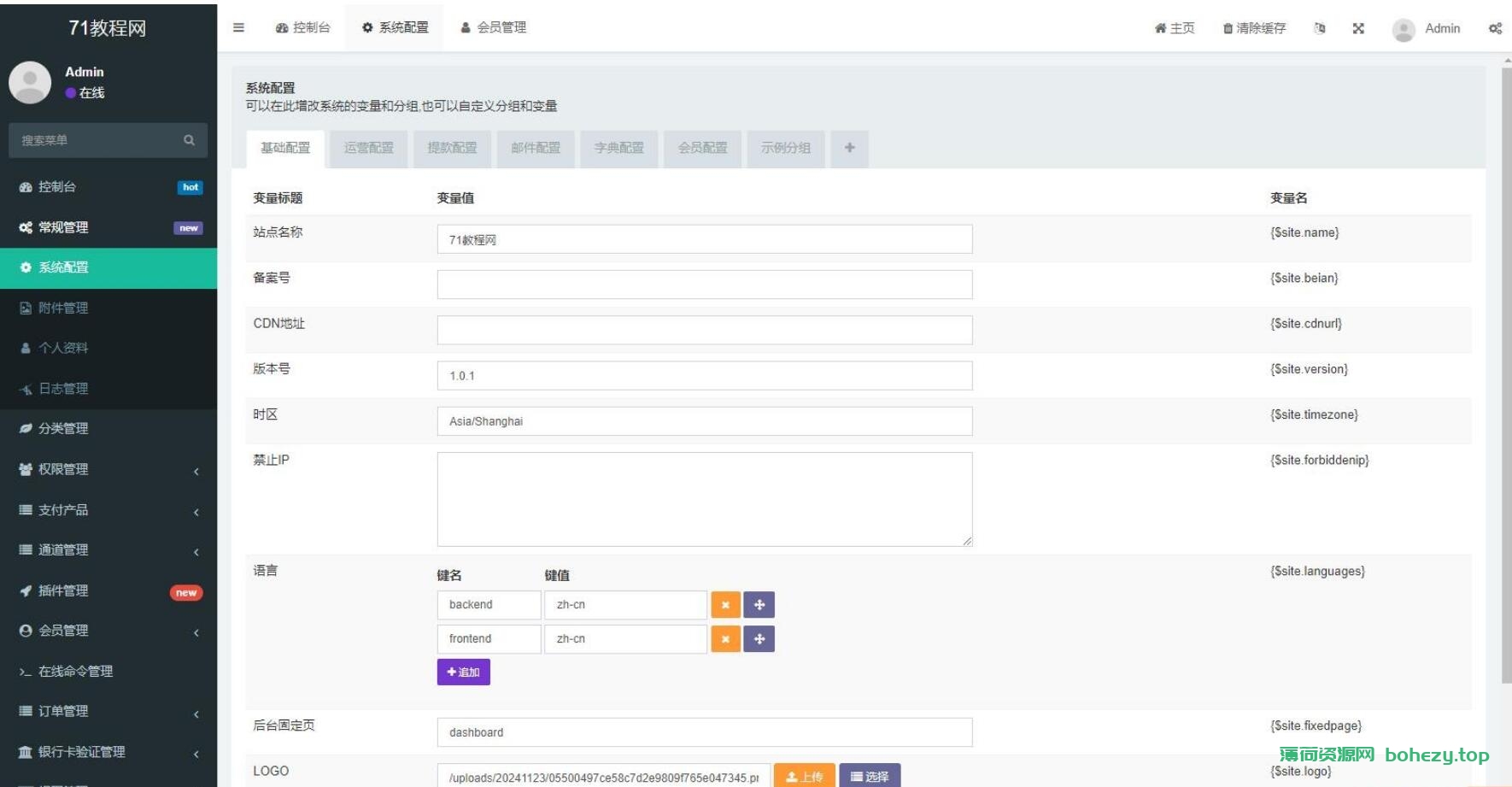
Task: Click the plus tab to add group
Action: point(850,149)
